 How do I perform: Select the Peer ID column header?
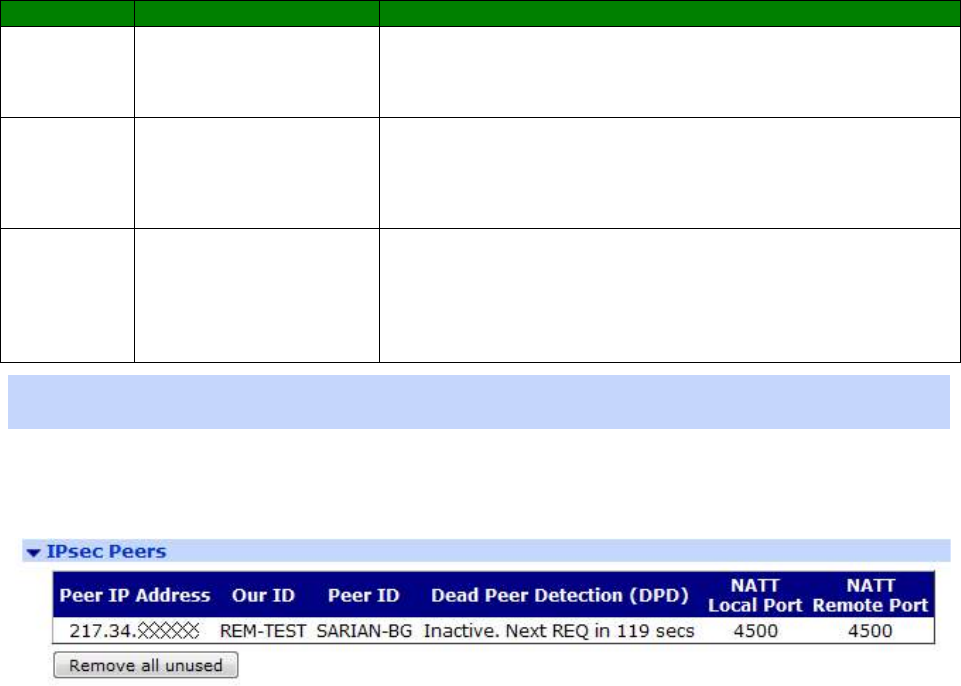point(363,595)
